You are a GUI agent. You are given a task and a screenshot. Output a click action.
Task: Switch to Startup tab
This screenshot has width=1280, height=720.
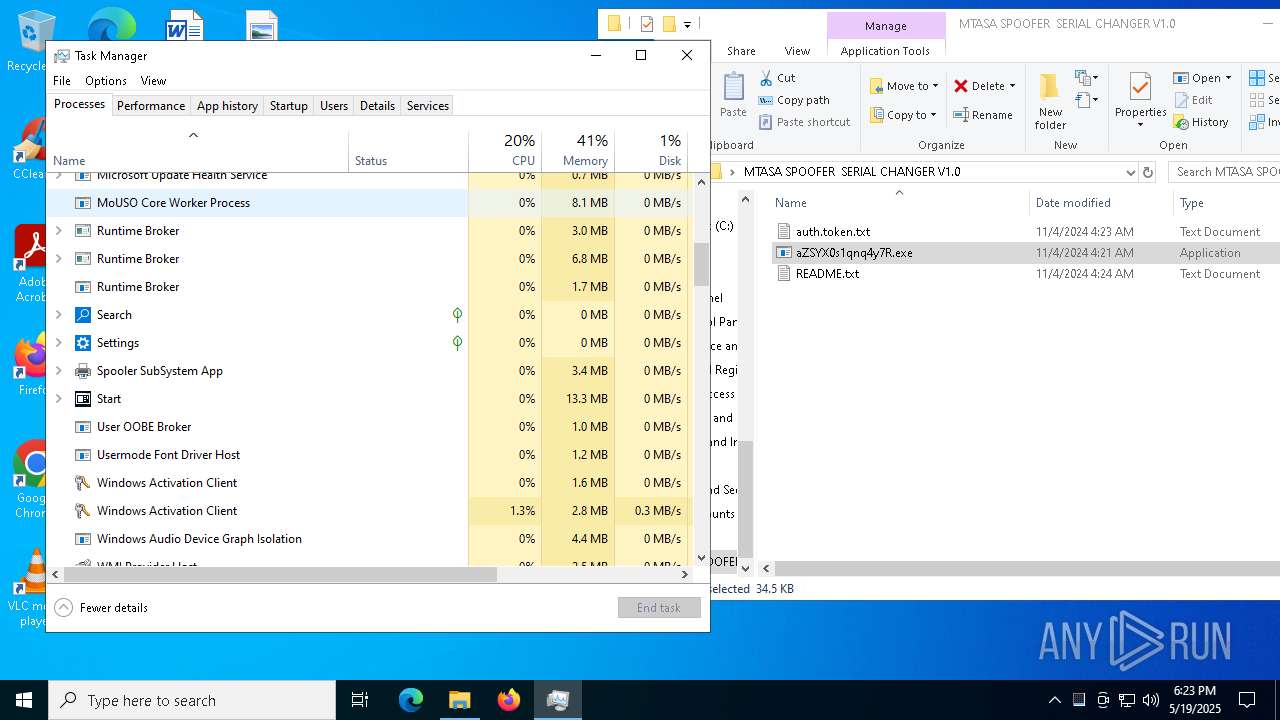(x=289, y=106)
